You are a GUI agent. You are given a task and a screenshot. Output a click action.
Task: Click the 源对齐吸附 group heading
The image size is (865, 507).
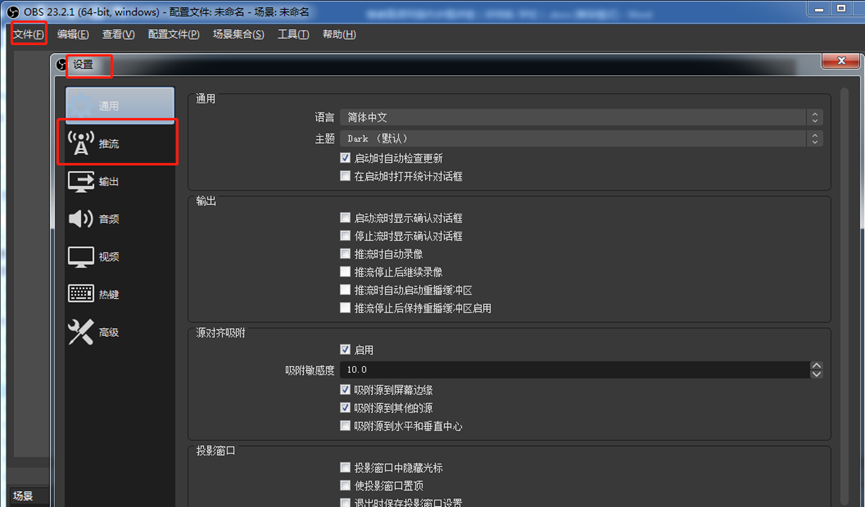(x=221, y=333)
